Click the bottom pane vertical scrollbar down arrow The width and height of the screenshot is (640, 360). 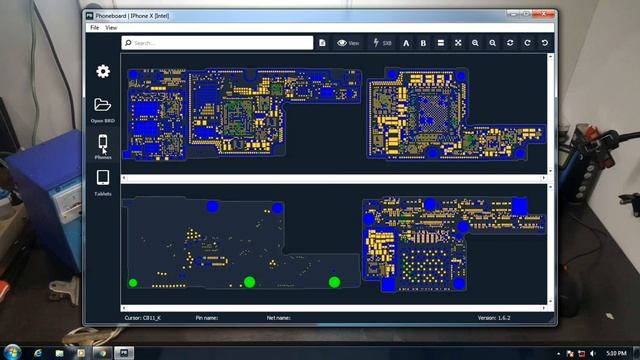tap(551, 301)
